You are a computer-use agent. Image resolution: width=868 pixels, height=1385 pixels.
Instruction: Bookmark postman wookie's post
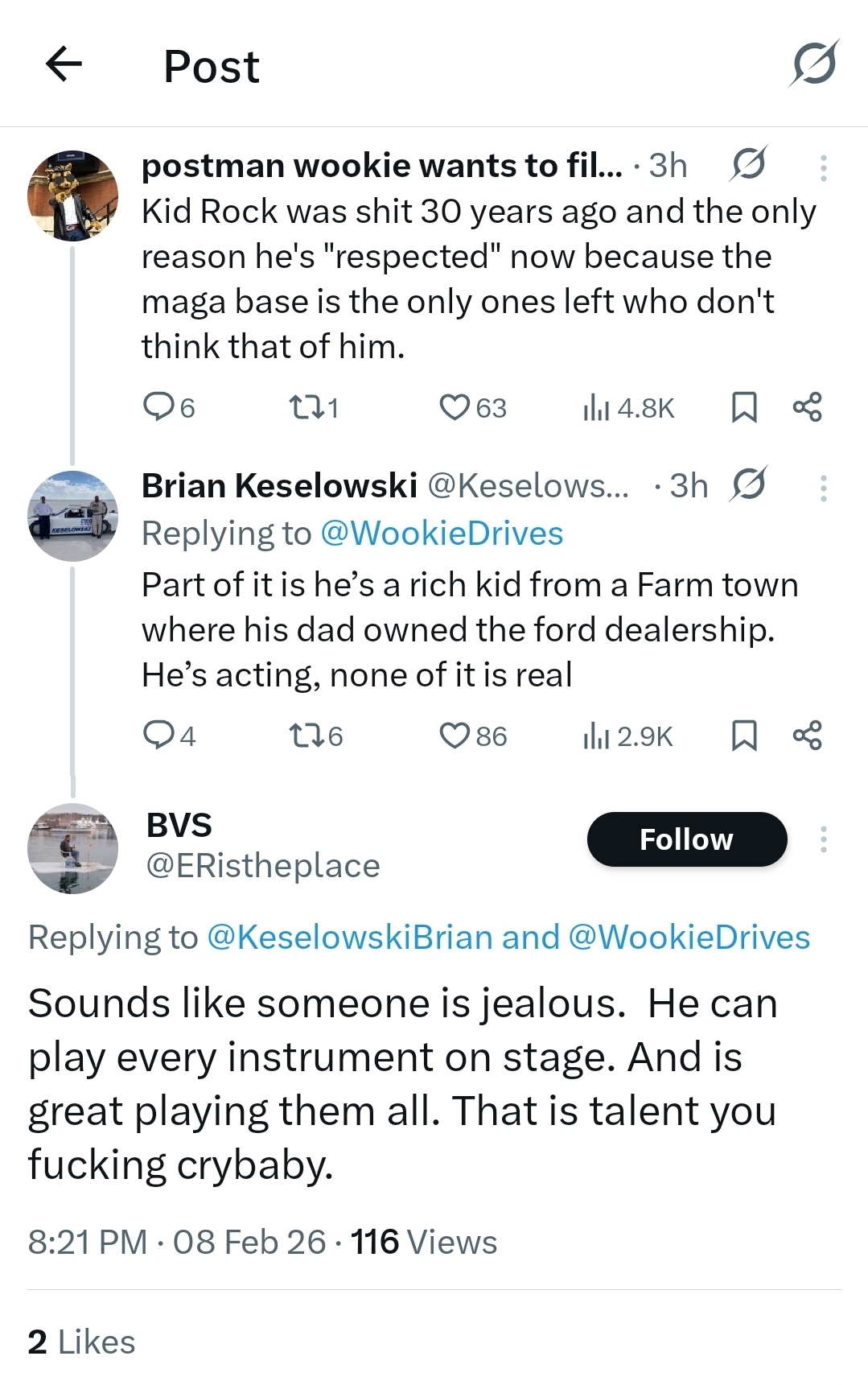(x=744, y=407)
